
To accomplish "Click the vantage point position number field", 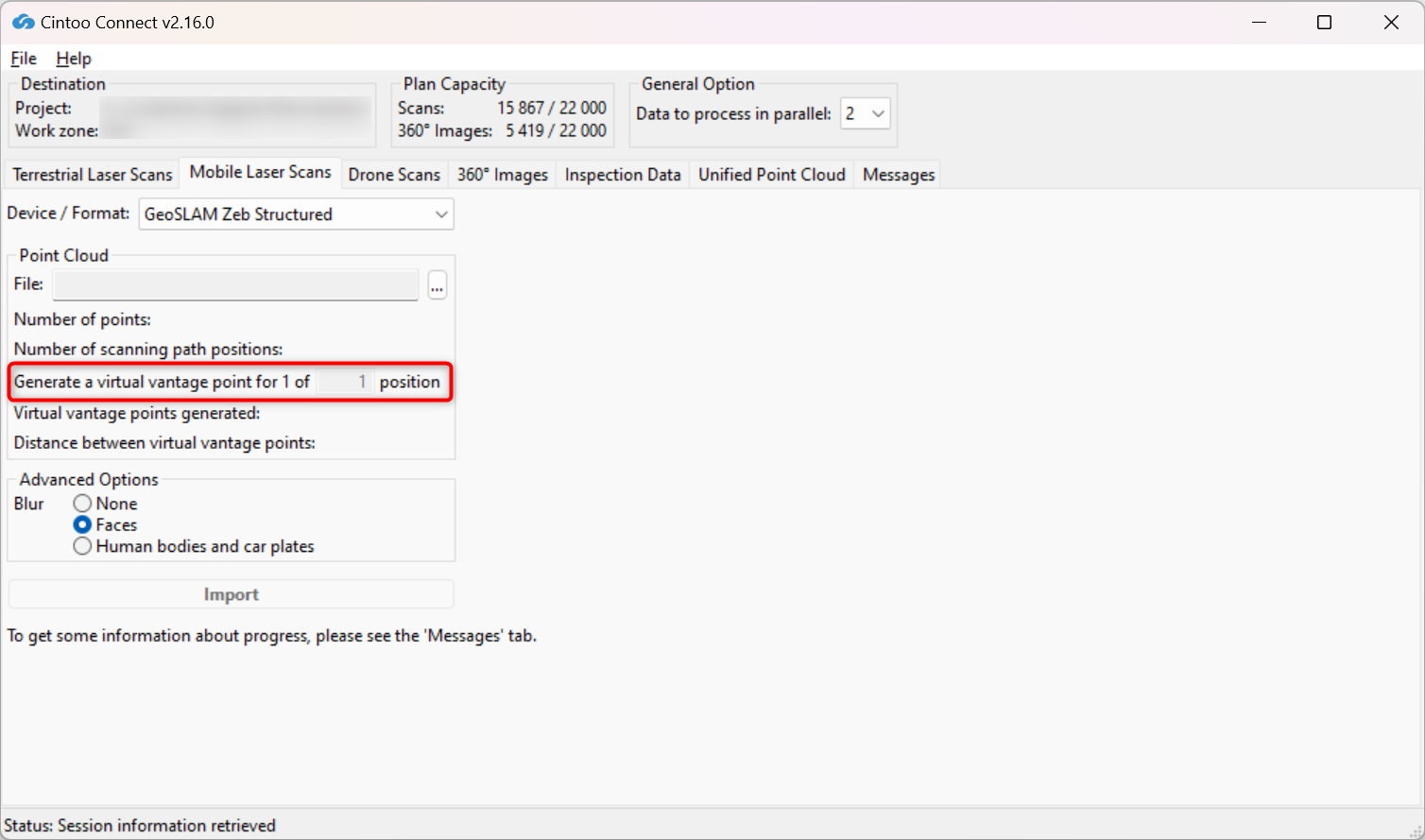I will point(345,382).
